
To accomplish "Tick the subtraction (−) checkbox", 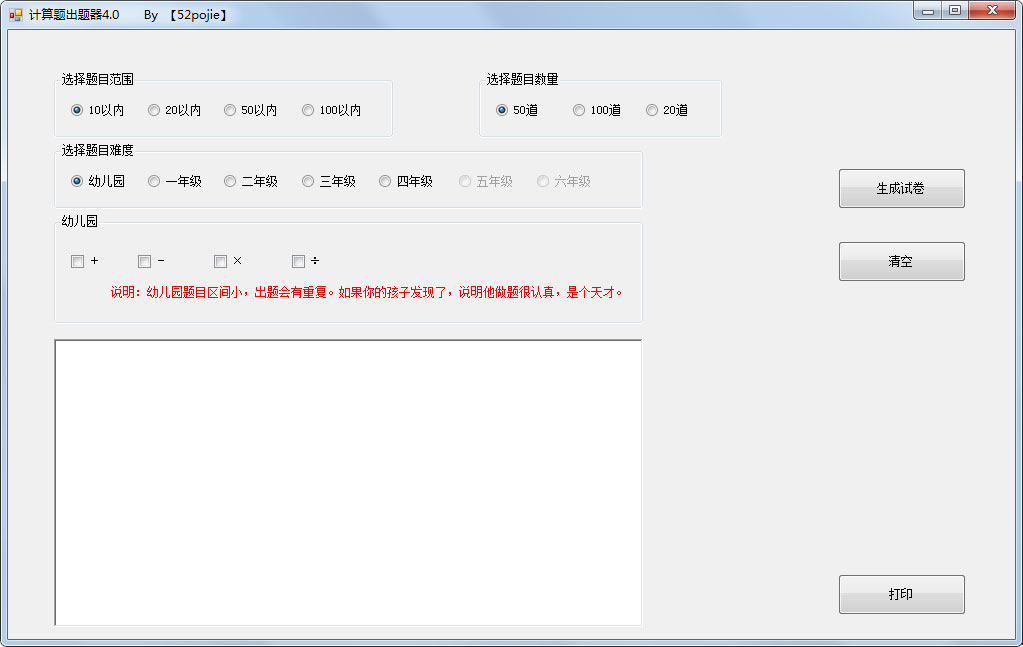I will (144, 261).
